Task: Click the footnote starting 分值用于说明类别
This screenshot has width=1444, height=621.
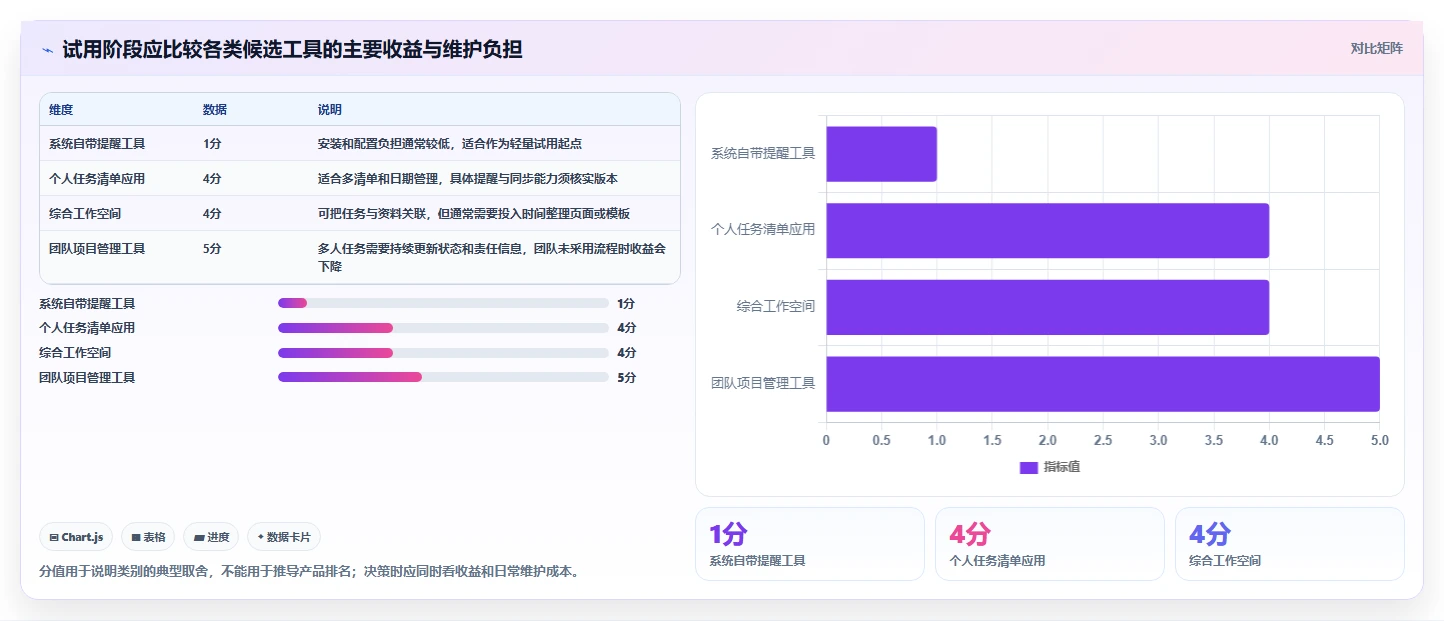Action: tap(309, 572)
